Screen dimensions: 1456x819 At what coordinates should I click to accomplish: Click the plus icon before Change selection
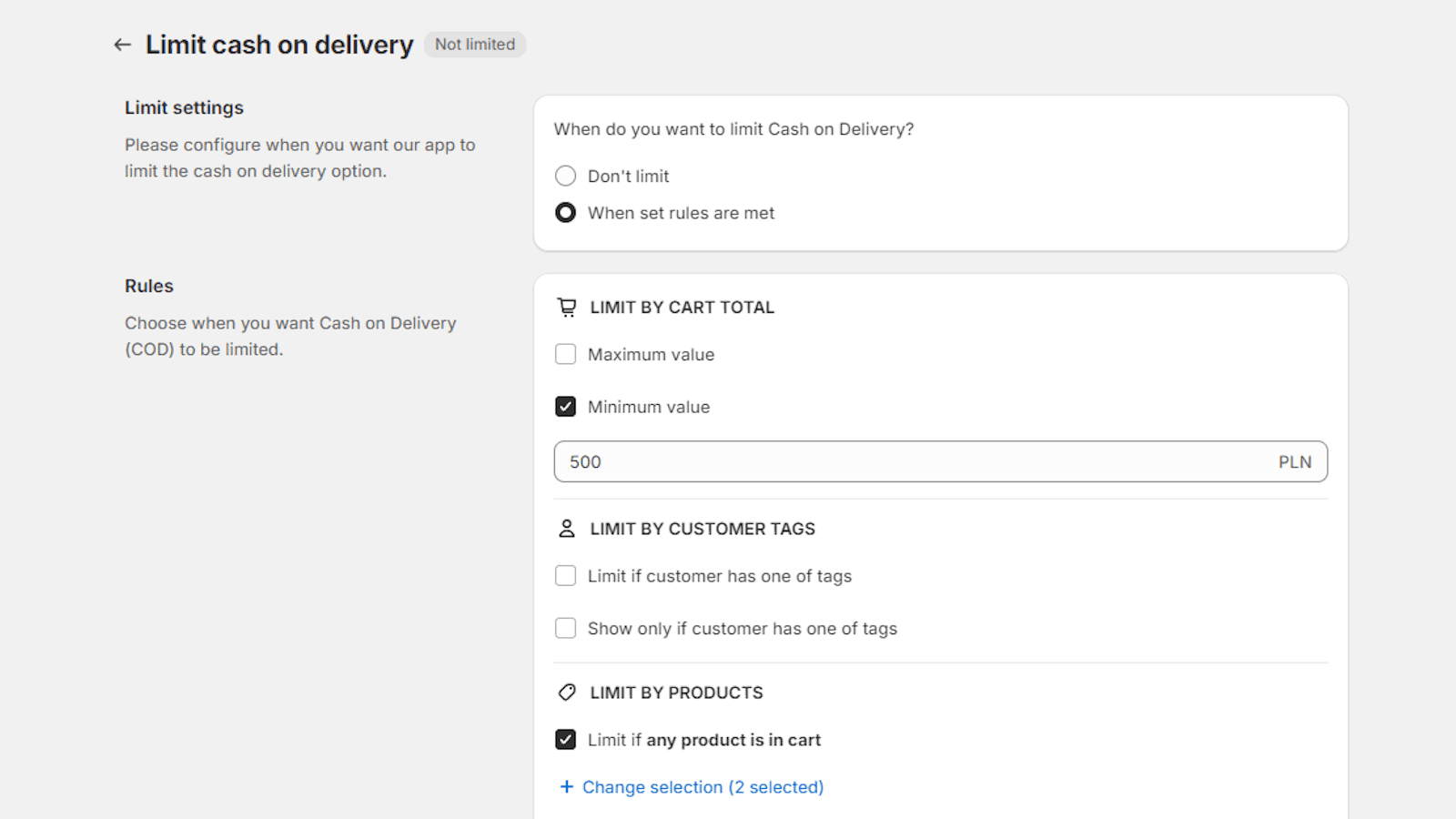pyautogui.click(x=566, y=787)
